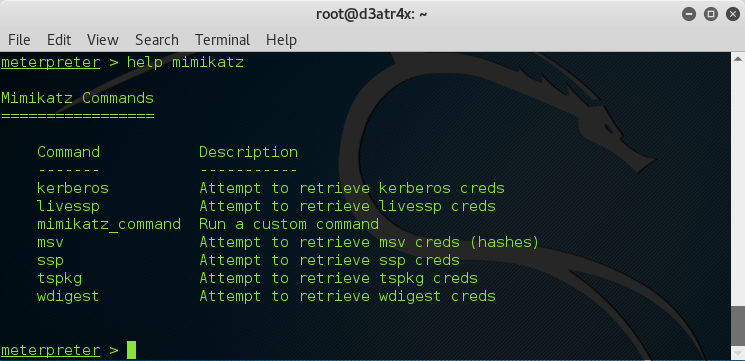Click 'Attempt to retrieve msv creds (hashes)'
This screenshot has width=745, height=361.
pos(369,242)
